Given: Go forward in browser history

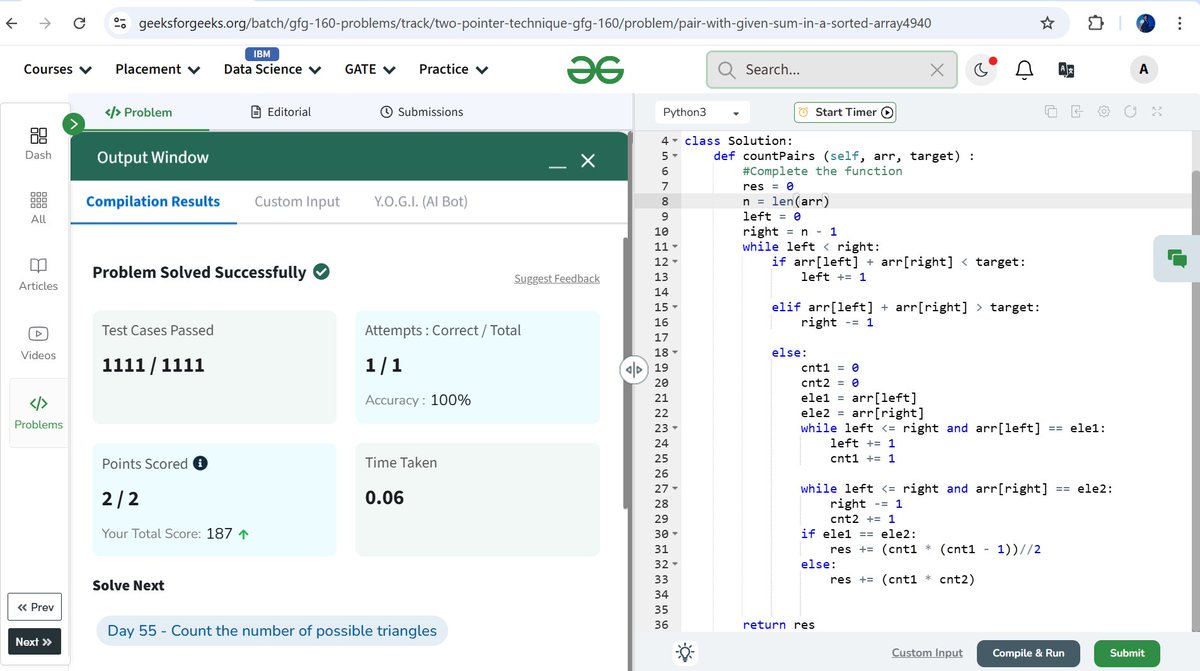Looking at the screenshot, I should [46, 23].
